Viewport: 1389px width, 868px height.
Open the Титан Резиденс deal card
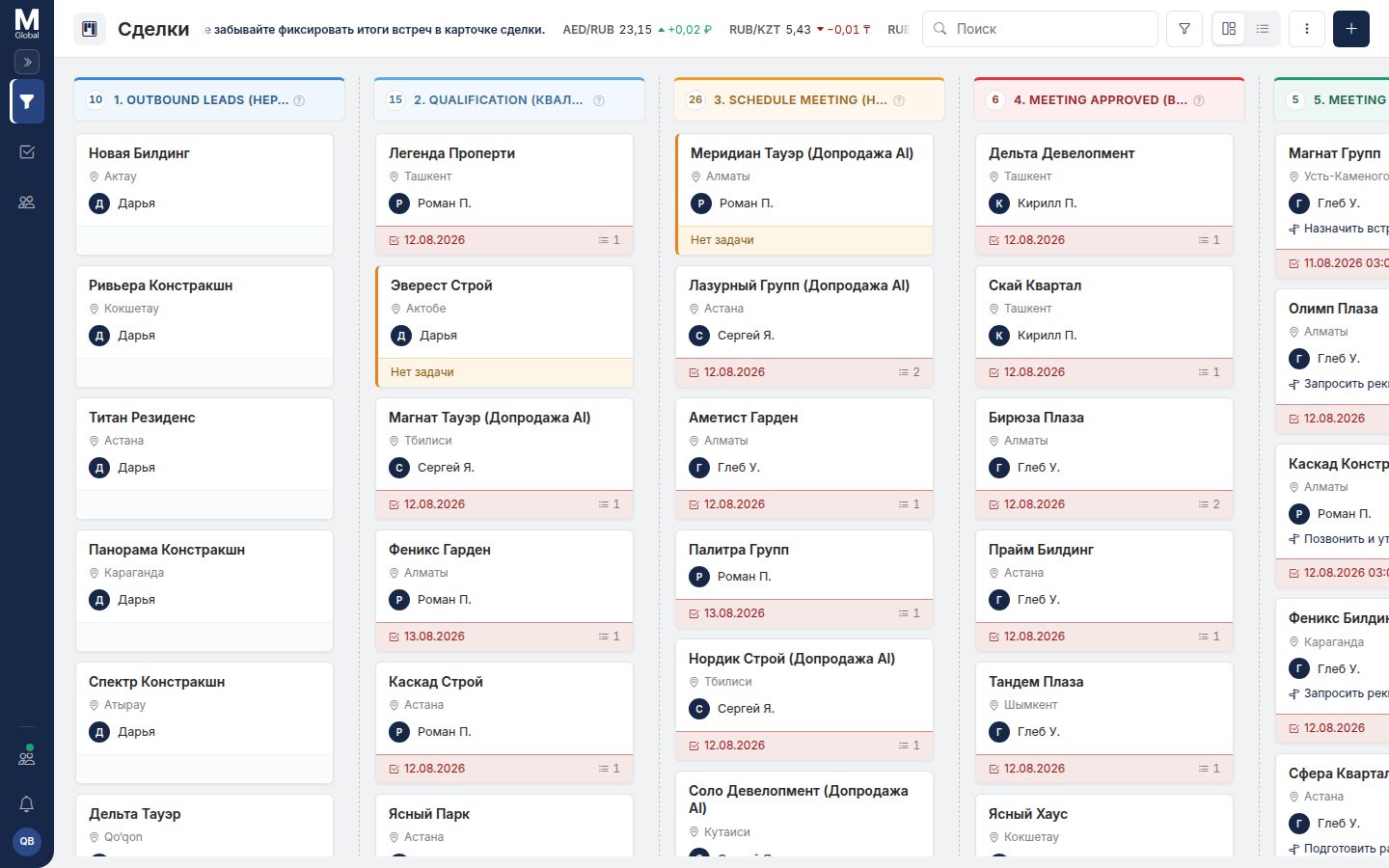click(x=204, y=458)
